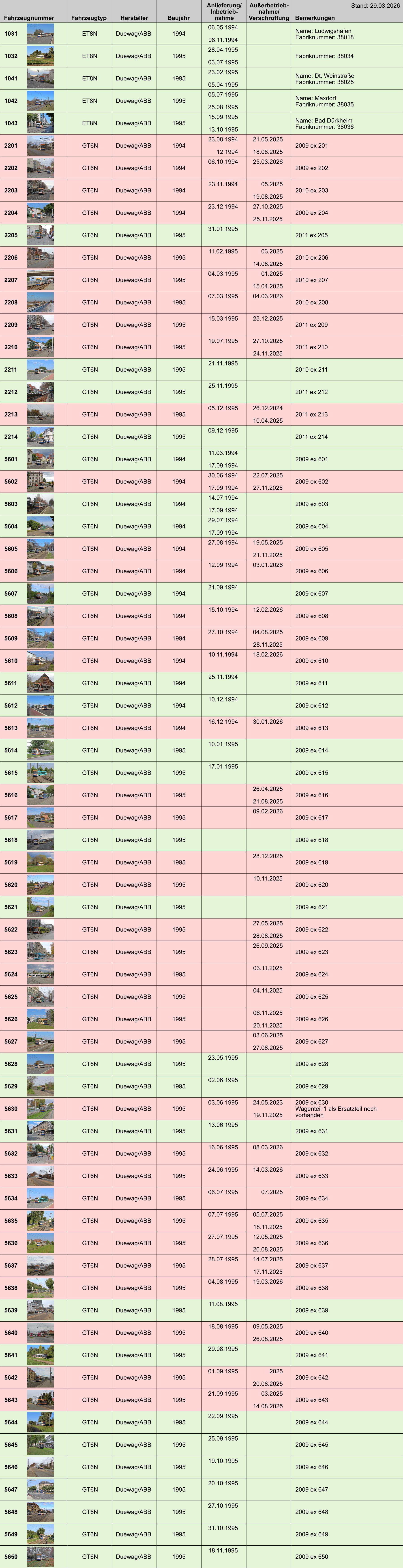Image resolution: width=403 pixels, height=1568 pixels.
Task: Open the picture for vehicle 5611
Action: pyautogui.click(x=40, y=683)
